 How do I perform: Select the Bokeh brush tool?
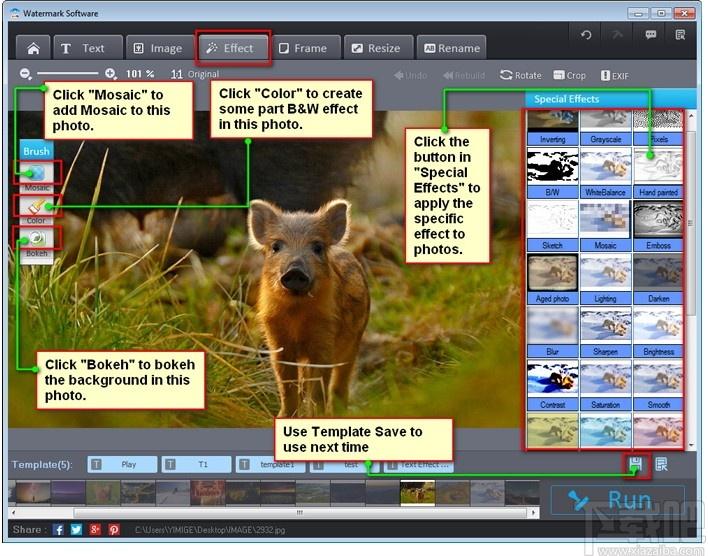37,238
